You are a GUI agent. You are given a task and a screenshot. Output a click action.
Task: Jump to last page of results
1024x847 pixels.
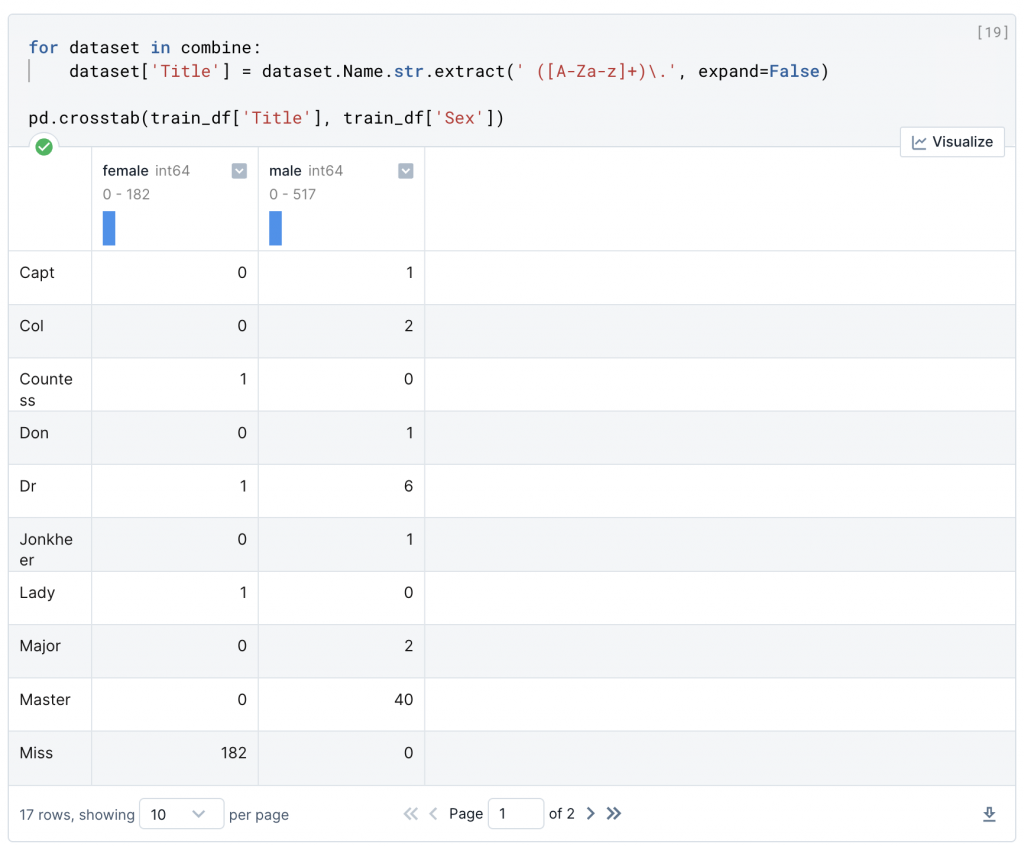614,814
